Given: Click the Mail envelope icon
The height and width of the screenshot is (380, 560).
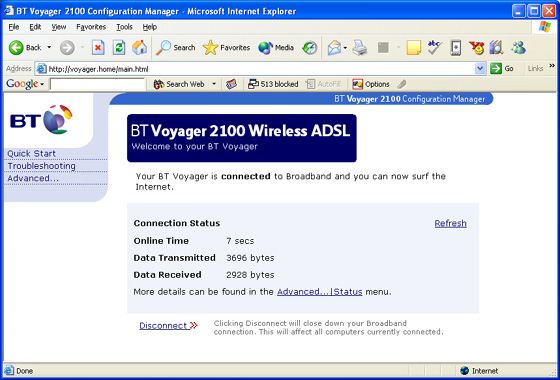Looking at the screenshot, I should click(335, 48).
